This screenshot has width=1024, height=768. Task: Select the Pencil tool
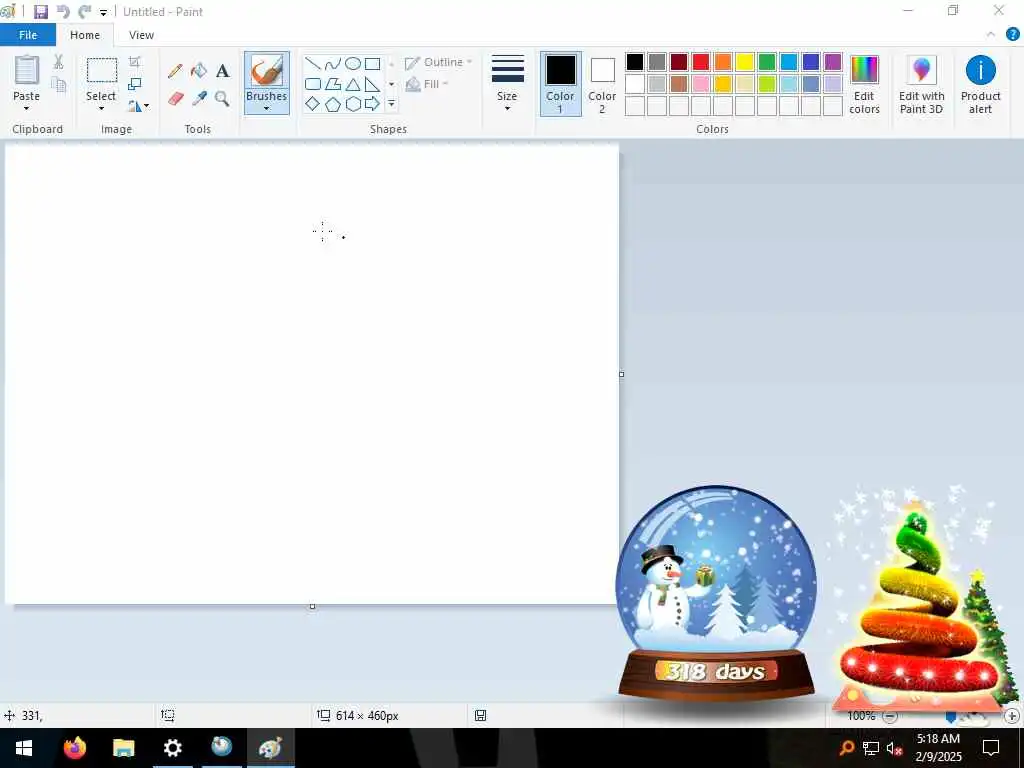pyautogui.click(x=175, y=71)
